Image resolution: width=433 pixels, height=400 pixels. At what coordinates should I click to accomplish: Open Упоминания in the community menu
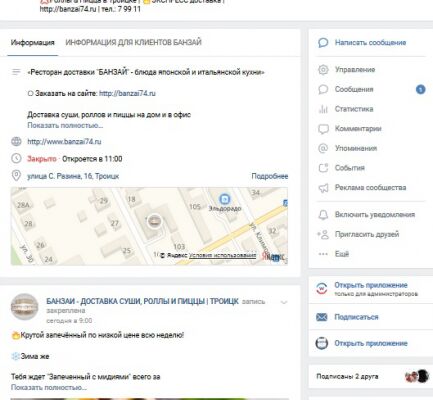point(356,148)
